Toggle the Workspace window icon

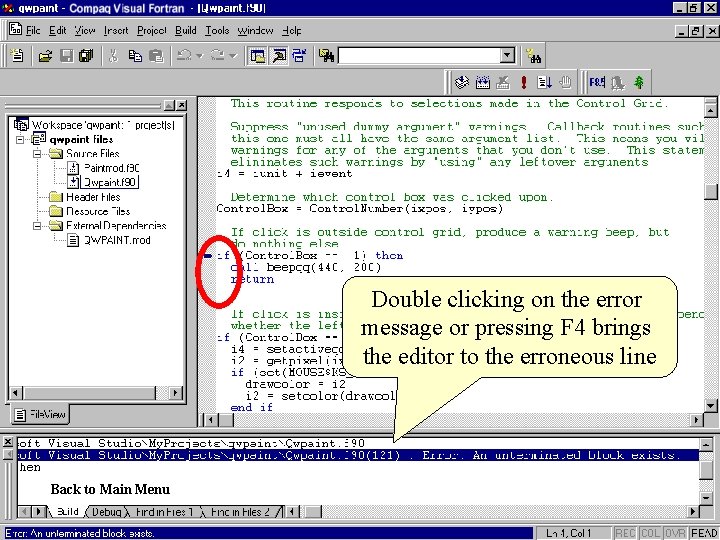[257, 56]
